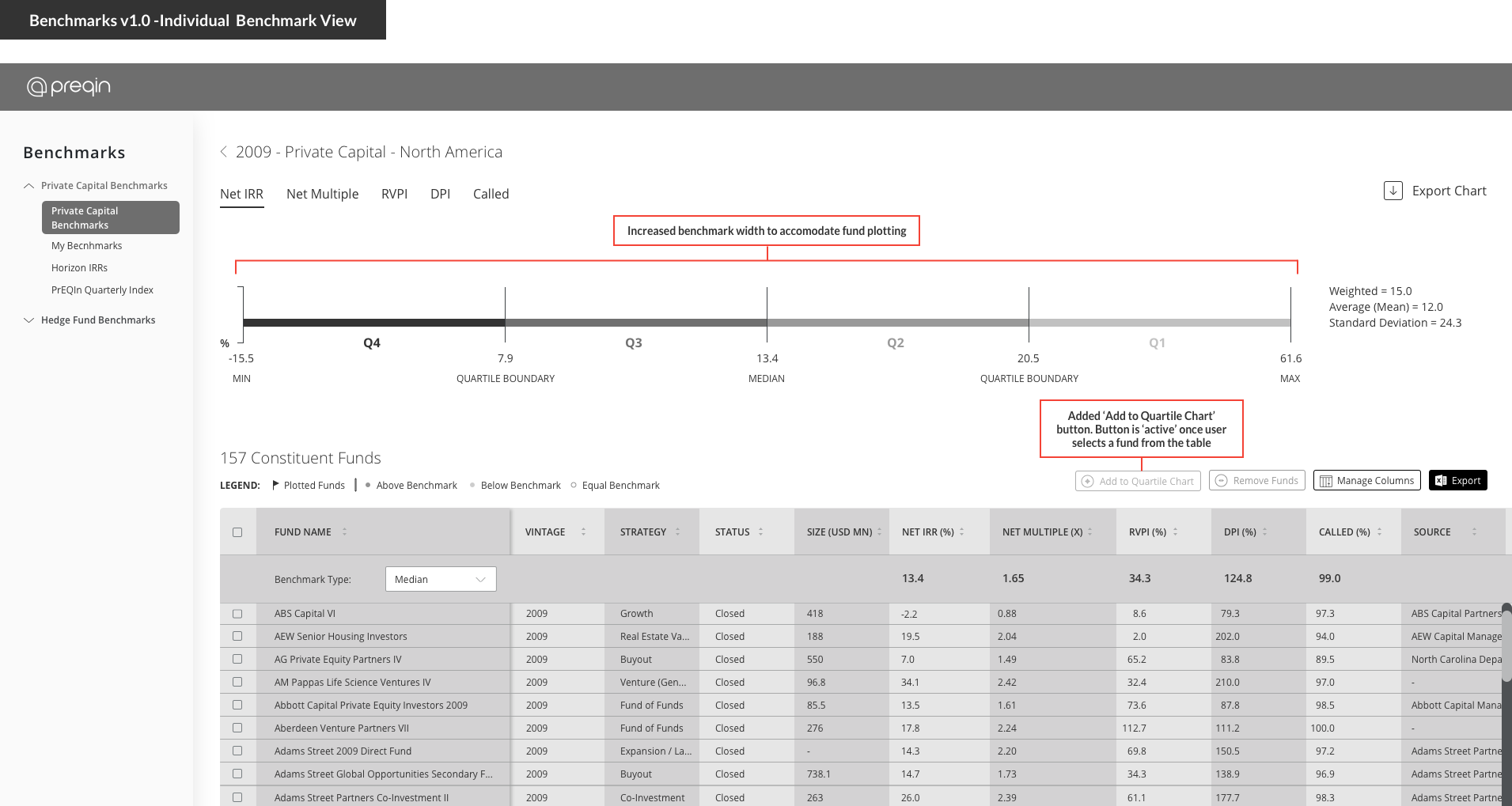Check Adams Street Global Opportunities Secondary checkbox
The width and height of the screenshot is (1512, 806).
point(237,774)
